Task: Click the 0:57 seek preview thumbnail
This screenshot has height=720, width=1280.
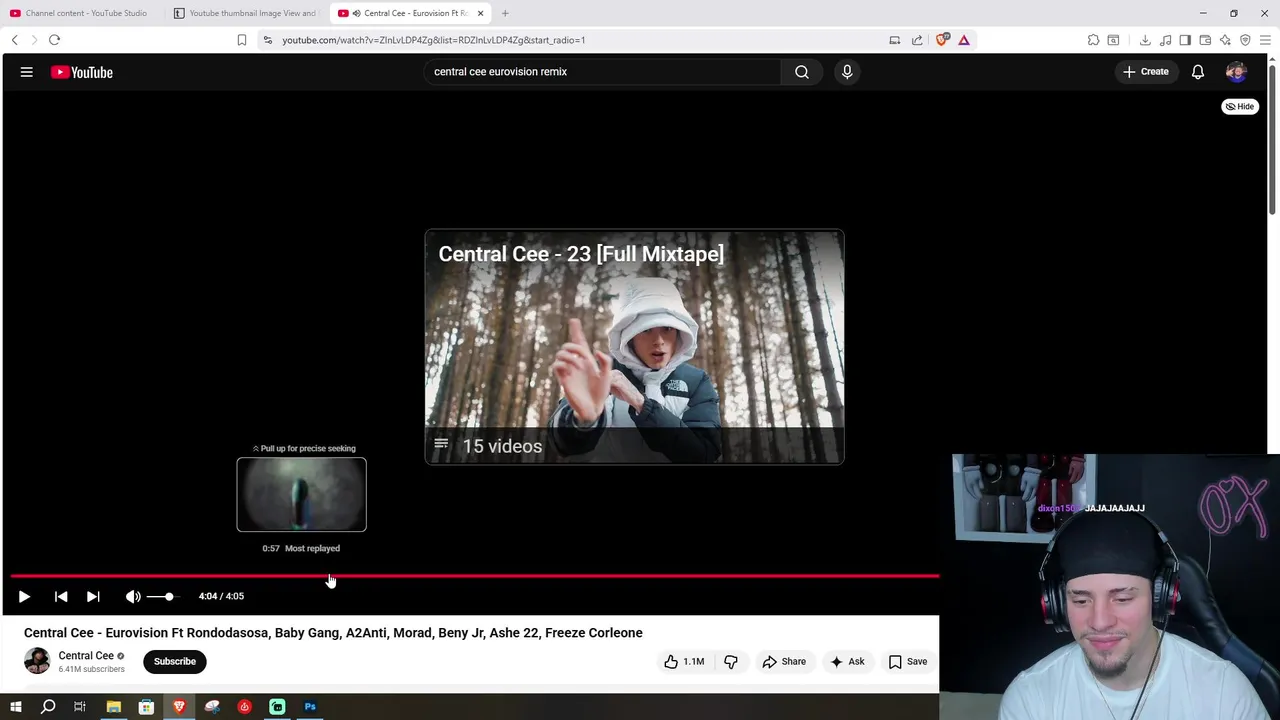Action: [301, 494]
